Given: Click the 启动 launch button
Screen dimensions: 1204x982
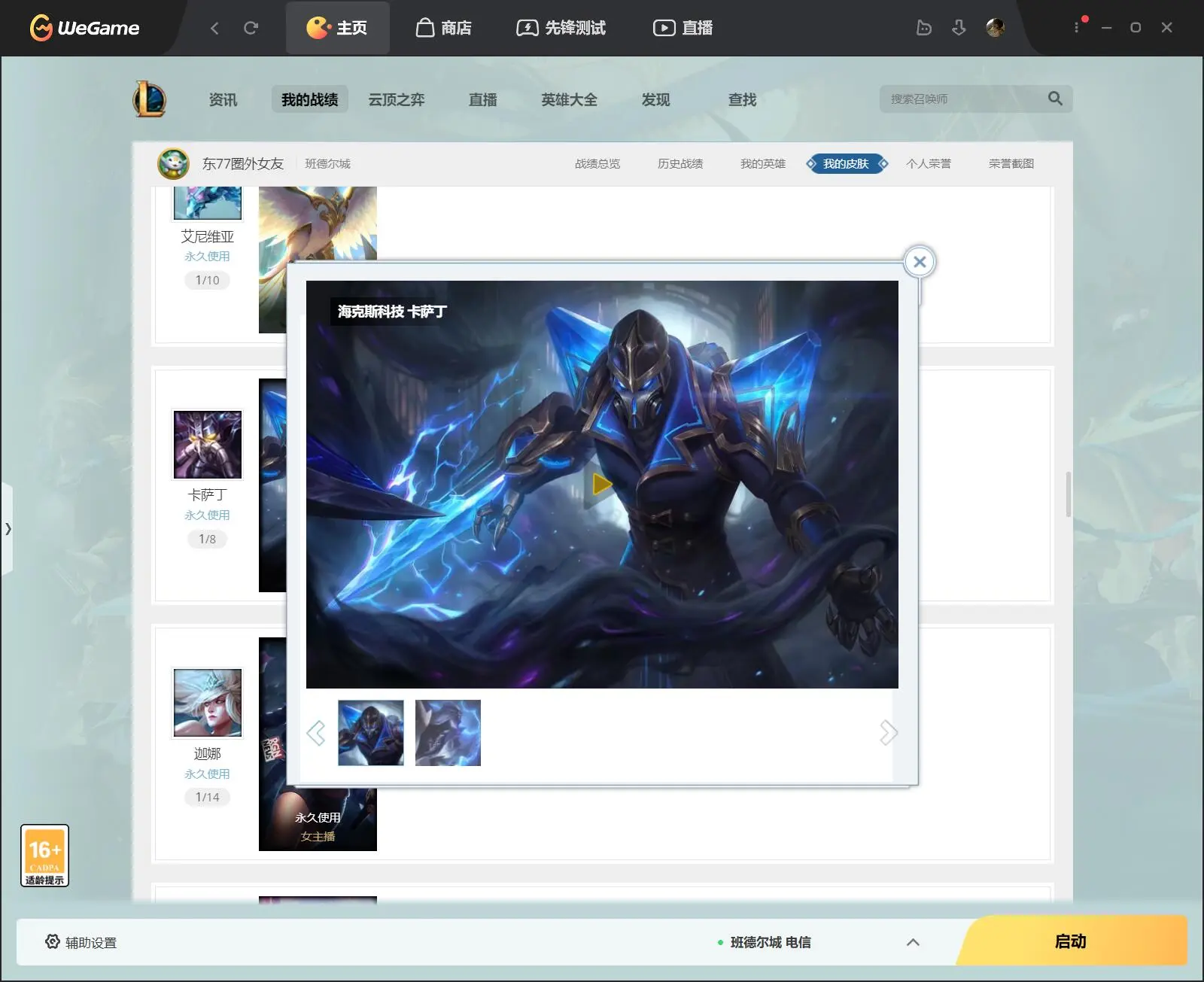Looking at the screenshot, I should click(1071, 941).
